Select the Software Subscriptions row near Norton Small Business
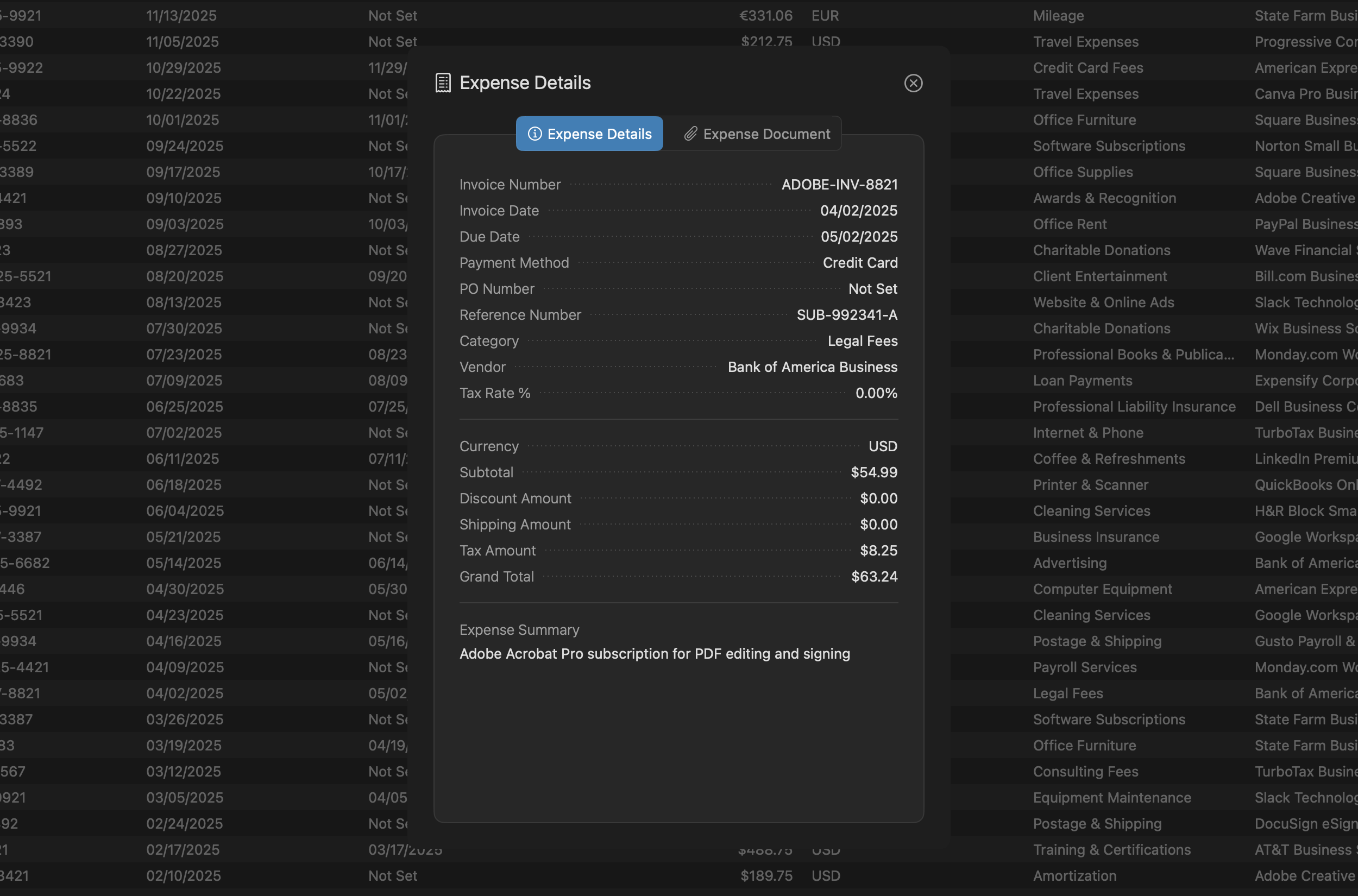This screenshot has height=896, width=1358. coord(1109,146)
